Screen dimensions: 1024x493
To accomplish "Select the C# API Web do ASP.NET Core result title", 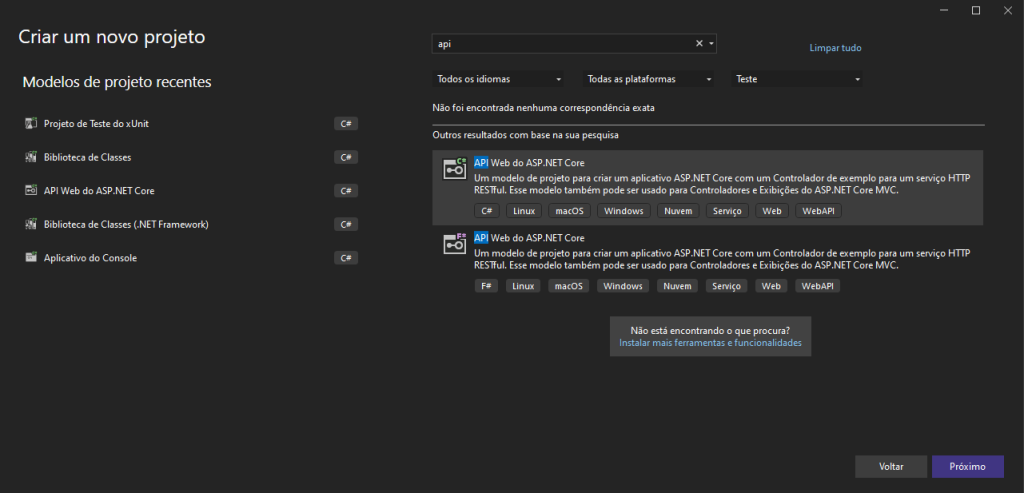I will (x=529, y=163).
